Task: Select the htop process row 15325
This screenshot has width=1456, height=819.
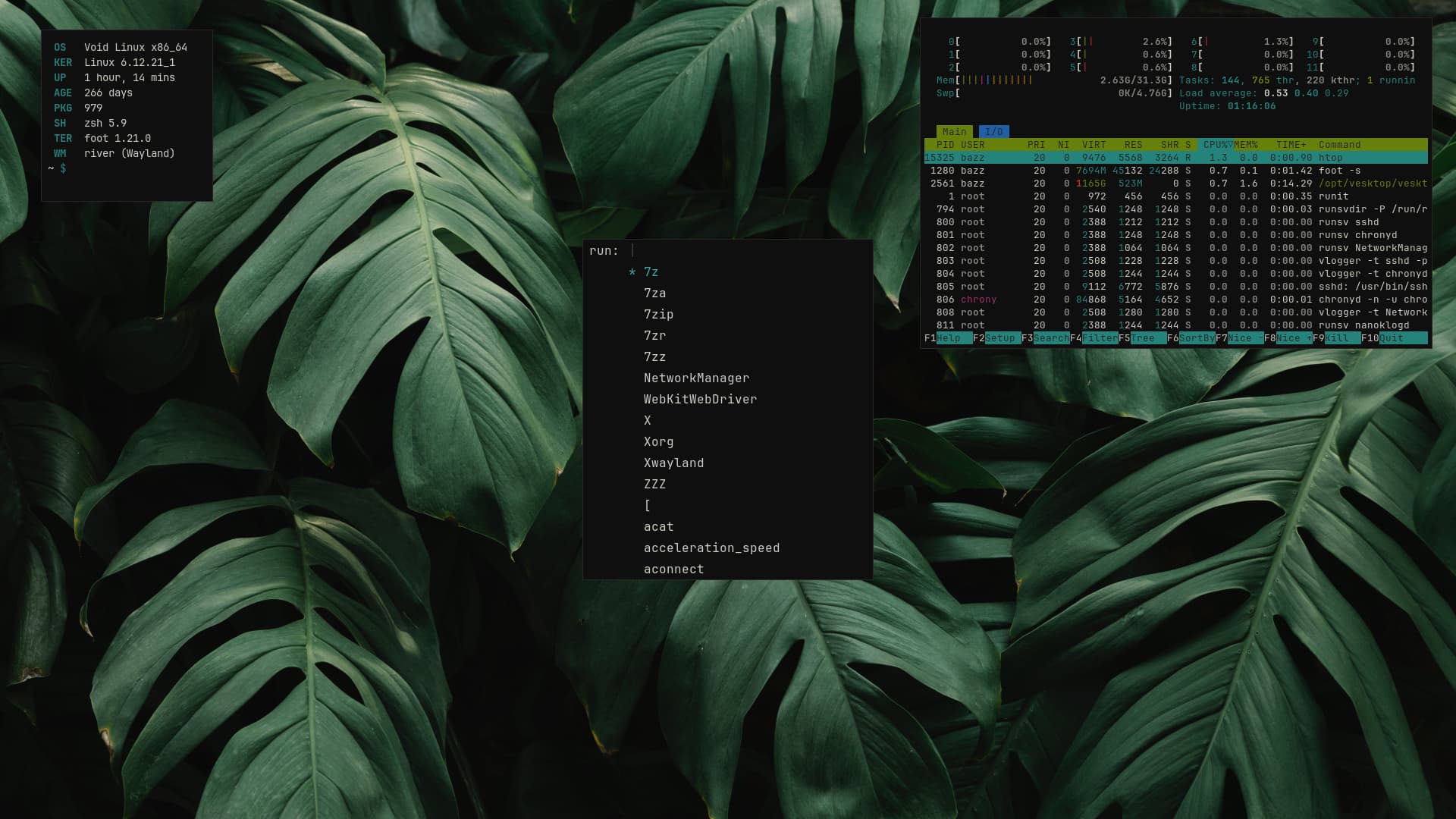Action: [x=1175, y=158]
